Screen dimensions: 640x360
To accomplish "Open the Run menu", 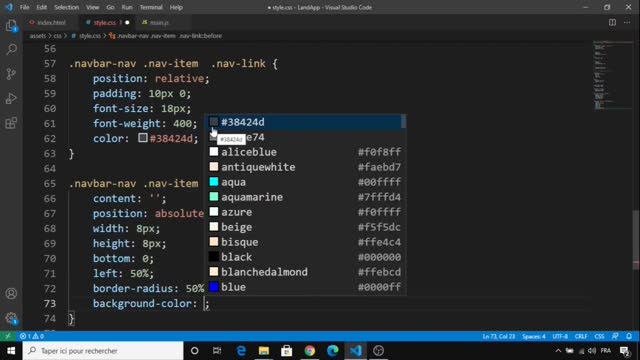I will 127,7.
